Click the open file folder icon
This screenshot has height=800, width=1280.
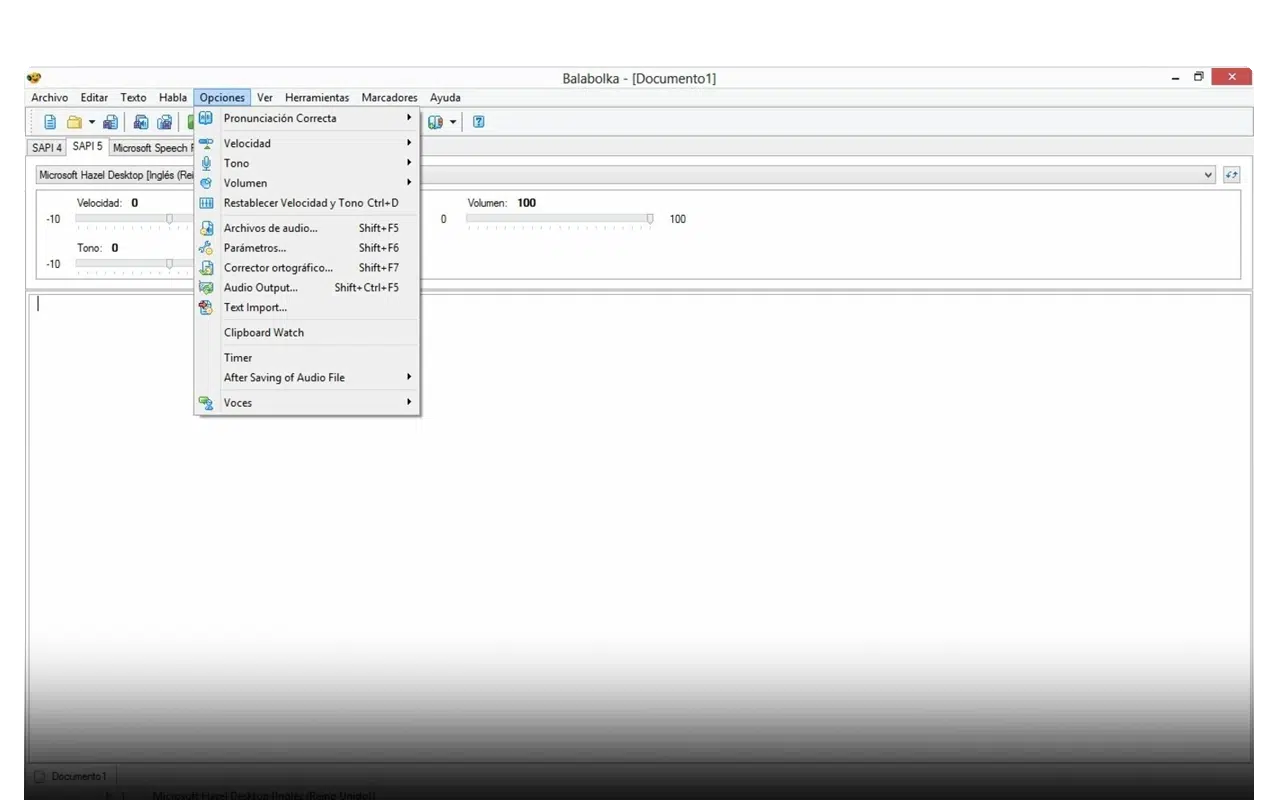click(x=74, y=122)
